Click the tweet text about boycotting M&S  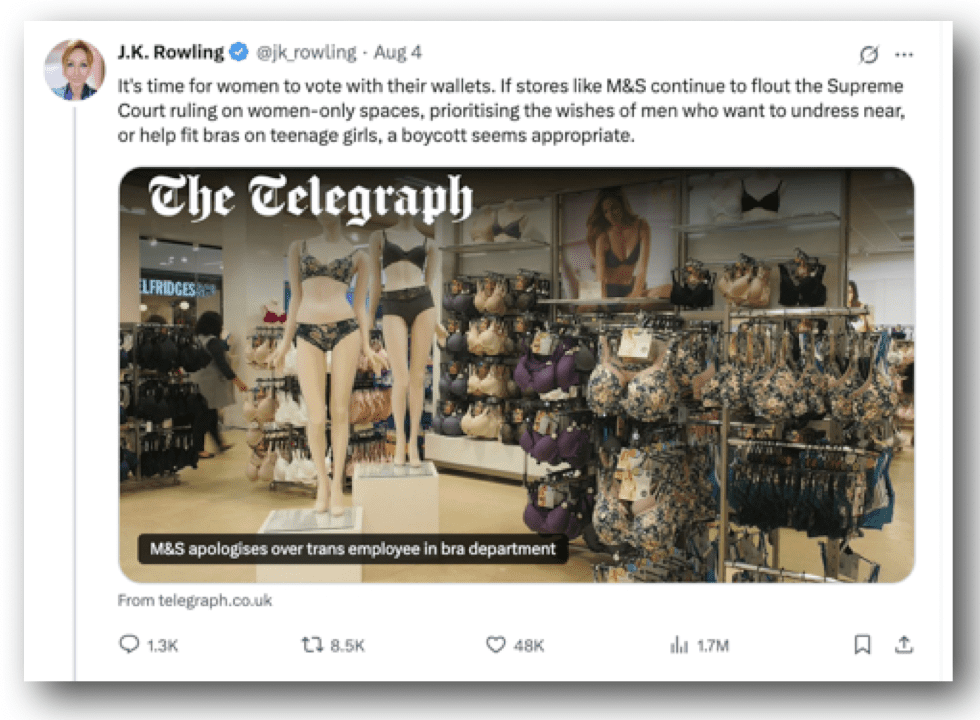pos(511,111)
